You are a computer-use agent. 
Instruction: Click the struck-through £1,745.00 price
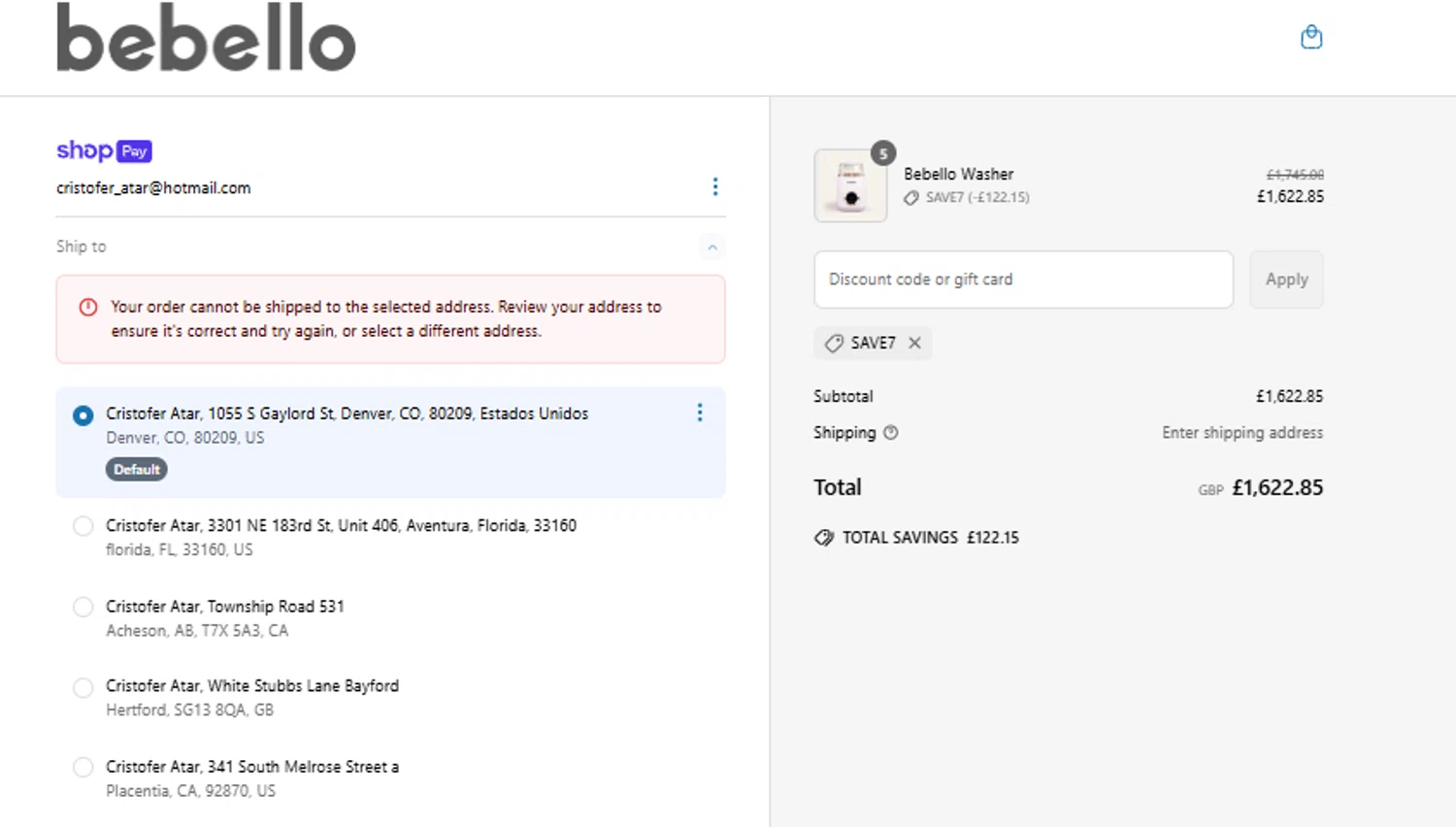(x=1295, y=175)
